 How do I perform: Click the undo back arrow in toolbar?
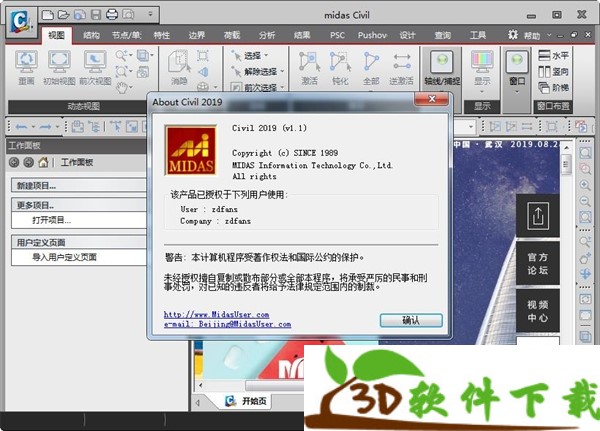point(21,126)
